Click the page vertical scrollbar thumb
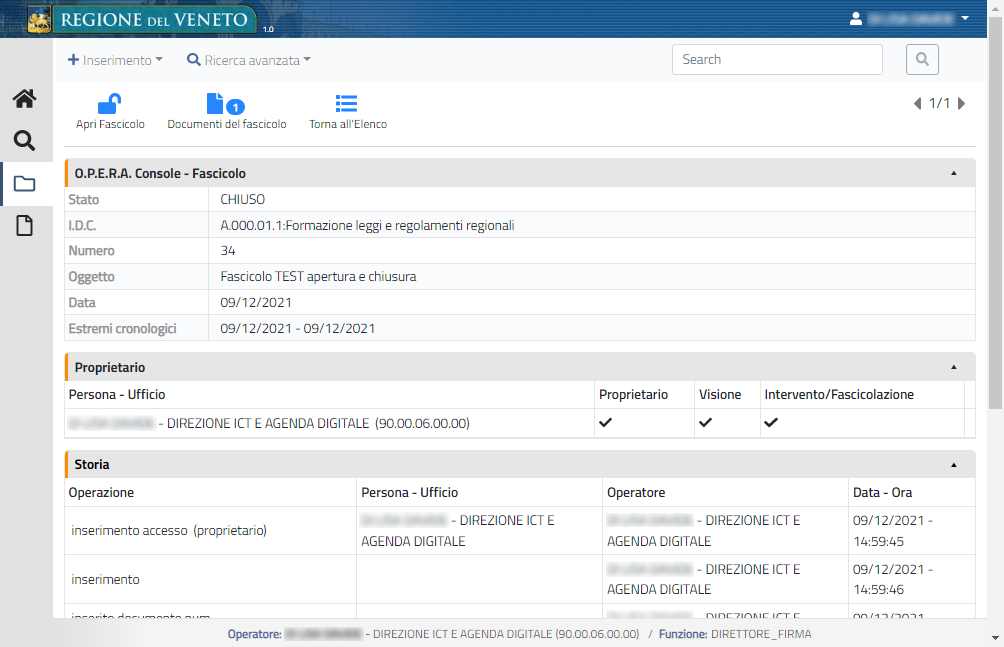This screenshot has width=1004, height=647. pos(995,211)
